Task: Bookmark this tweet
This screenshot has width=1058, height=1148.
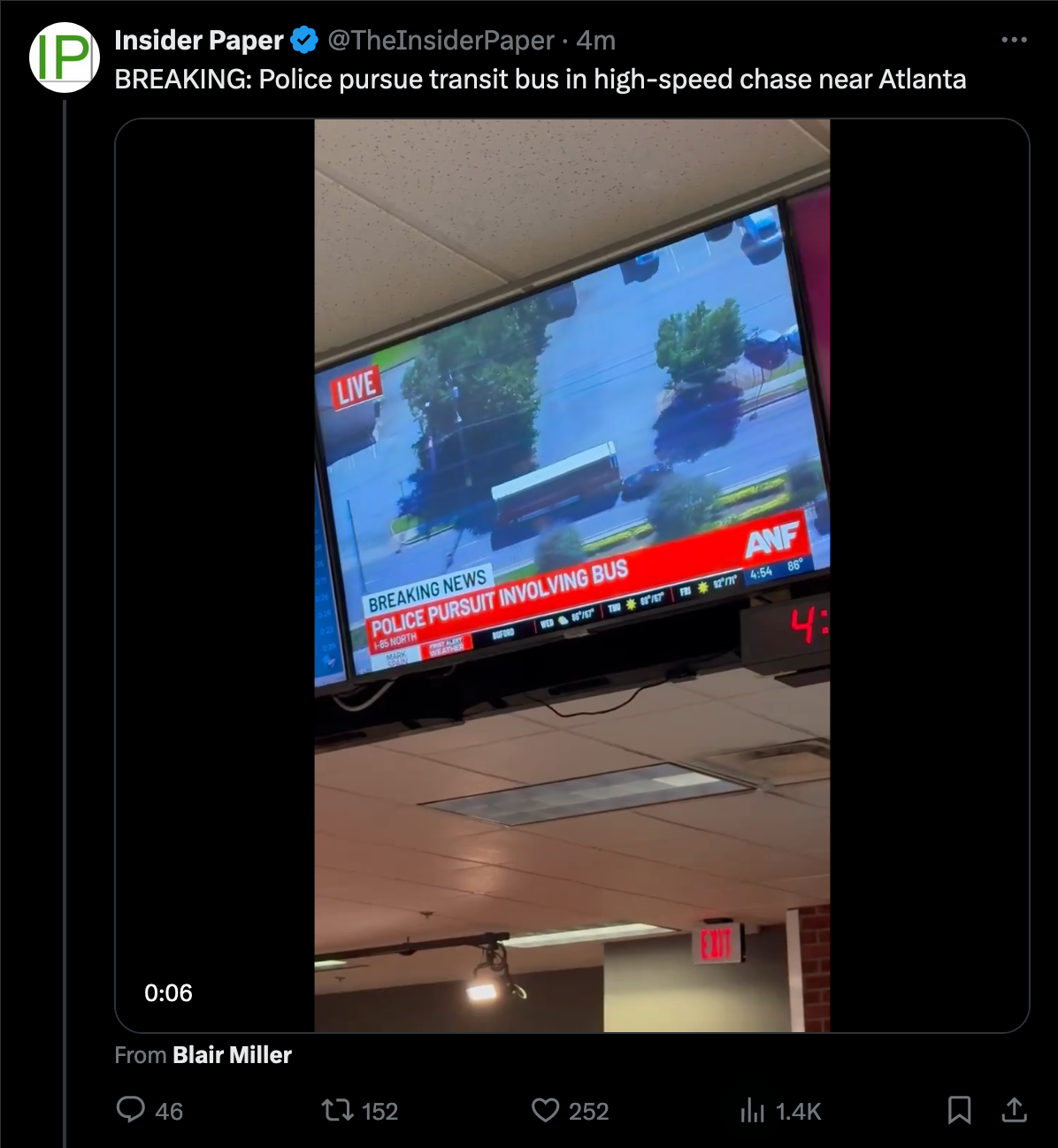Action: (x=959, y=1110)
